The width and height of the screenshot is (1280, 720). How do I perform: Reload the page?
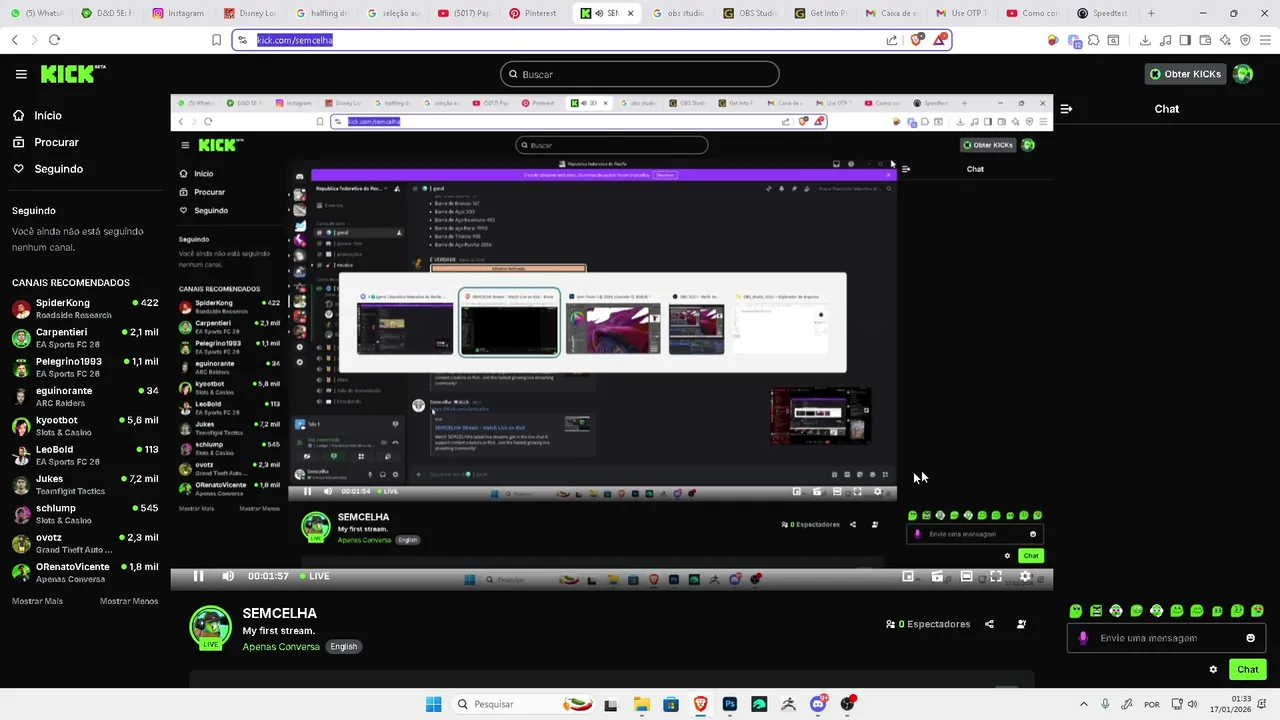54,40
